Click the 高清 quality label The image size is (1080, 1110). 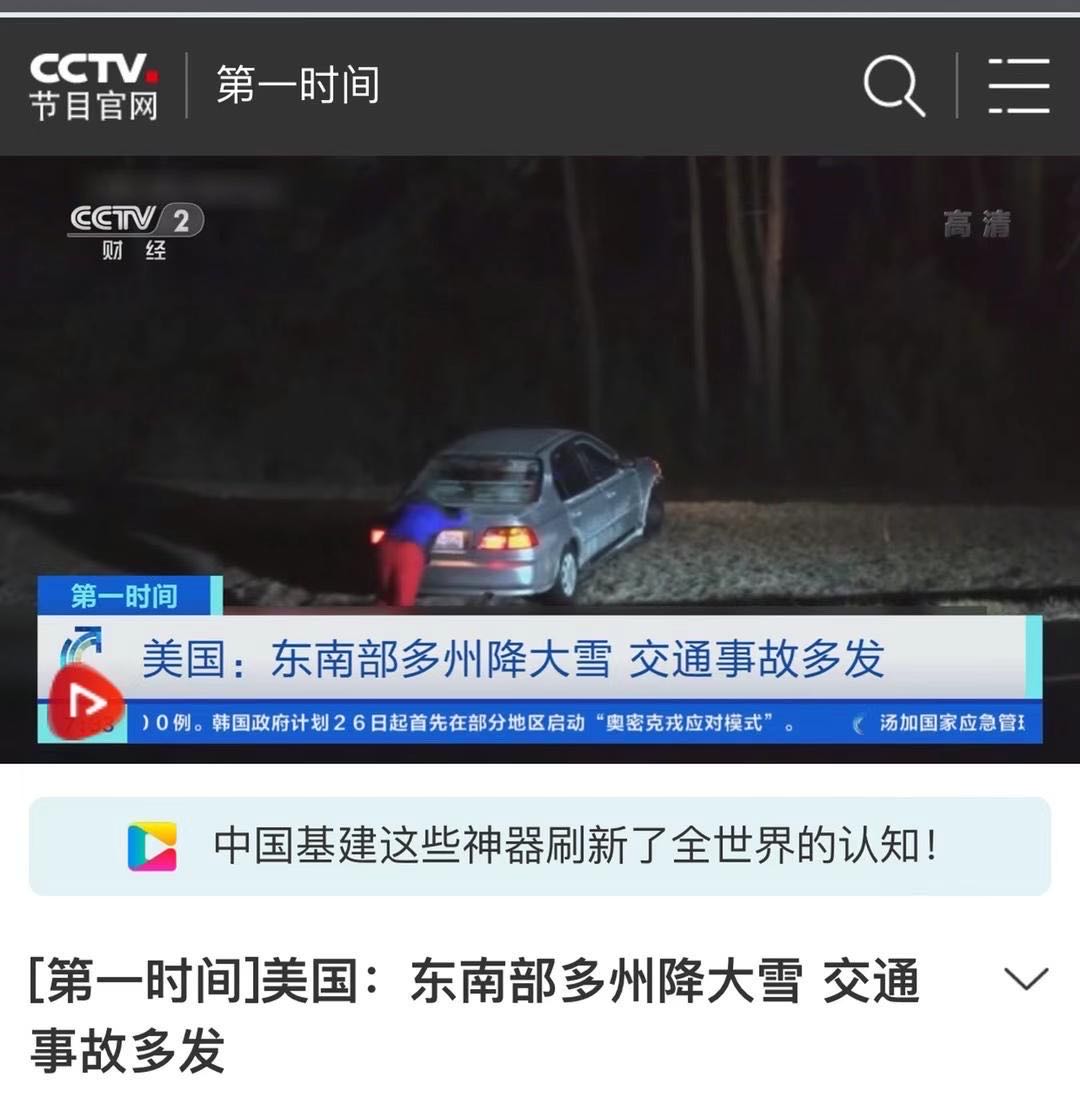tap(977, 224)
